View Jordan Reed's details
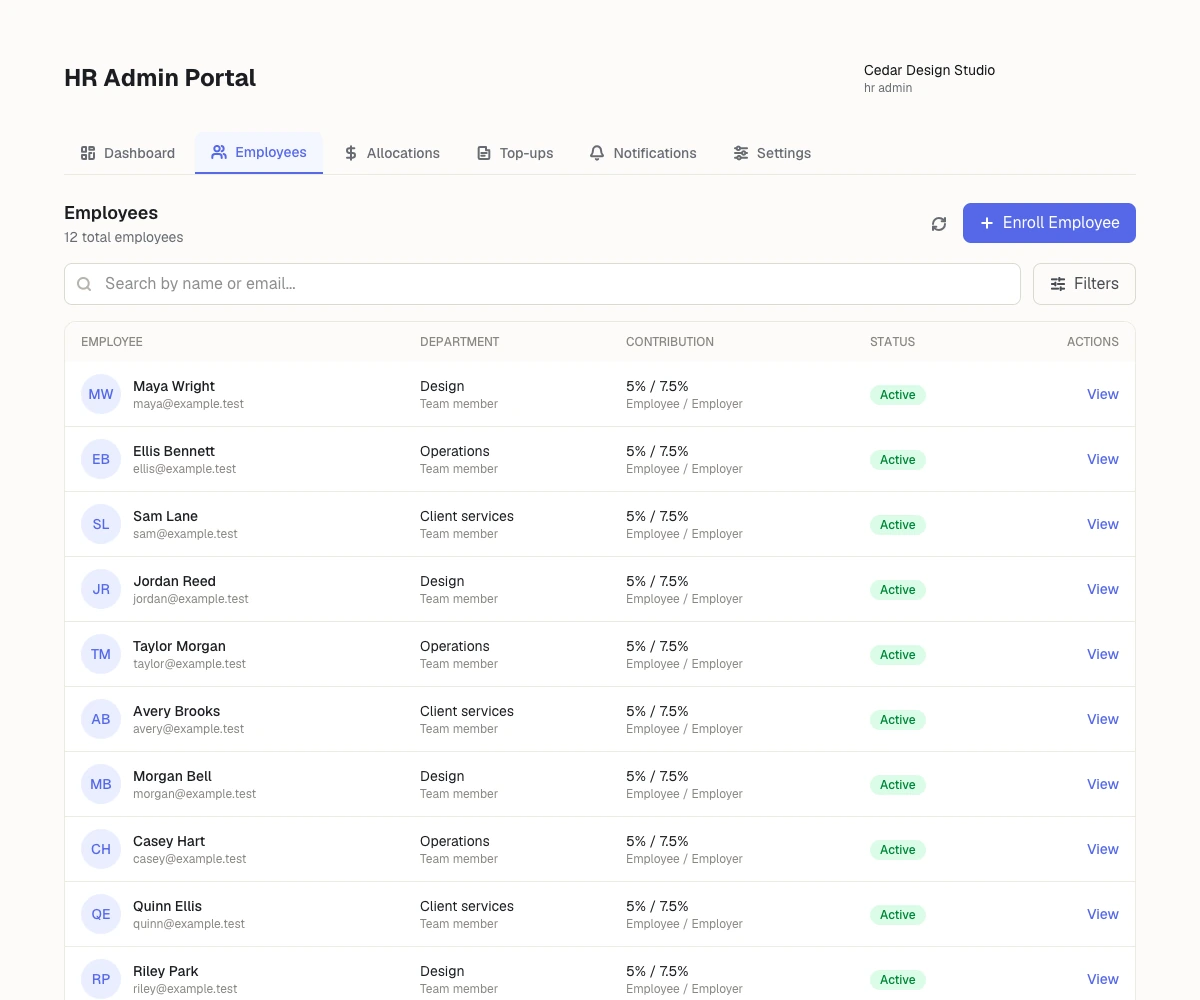The image size is (1200, 1000). [1103, 589]
